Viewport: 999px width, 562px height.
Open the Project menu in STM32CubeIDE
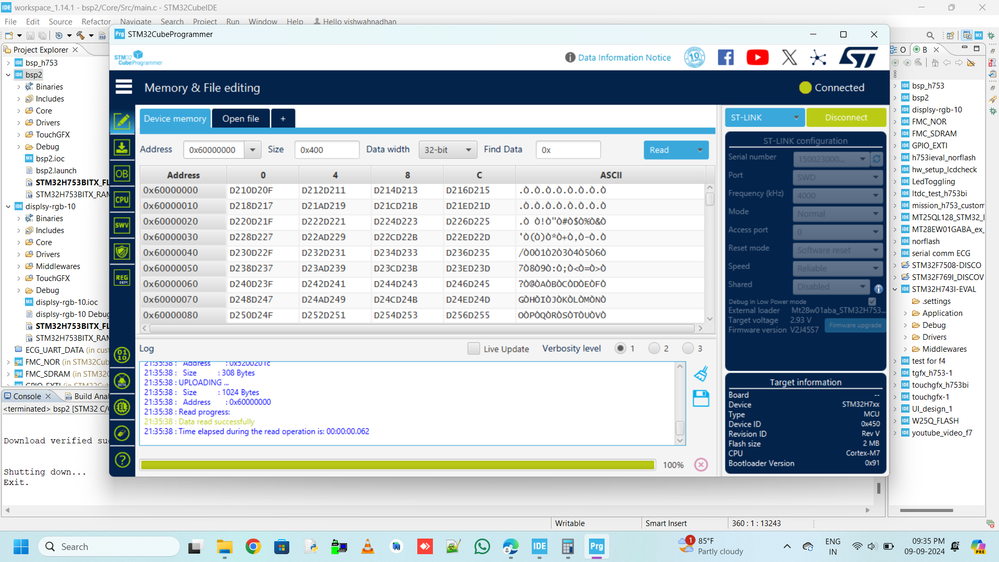(205, 22)
